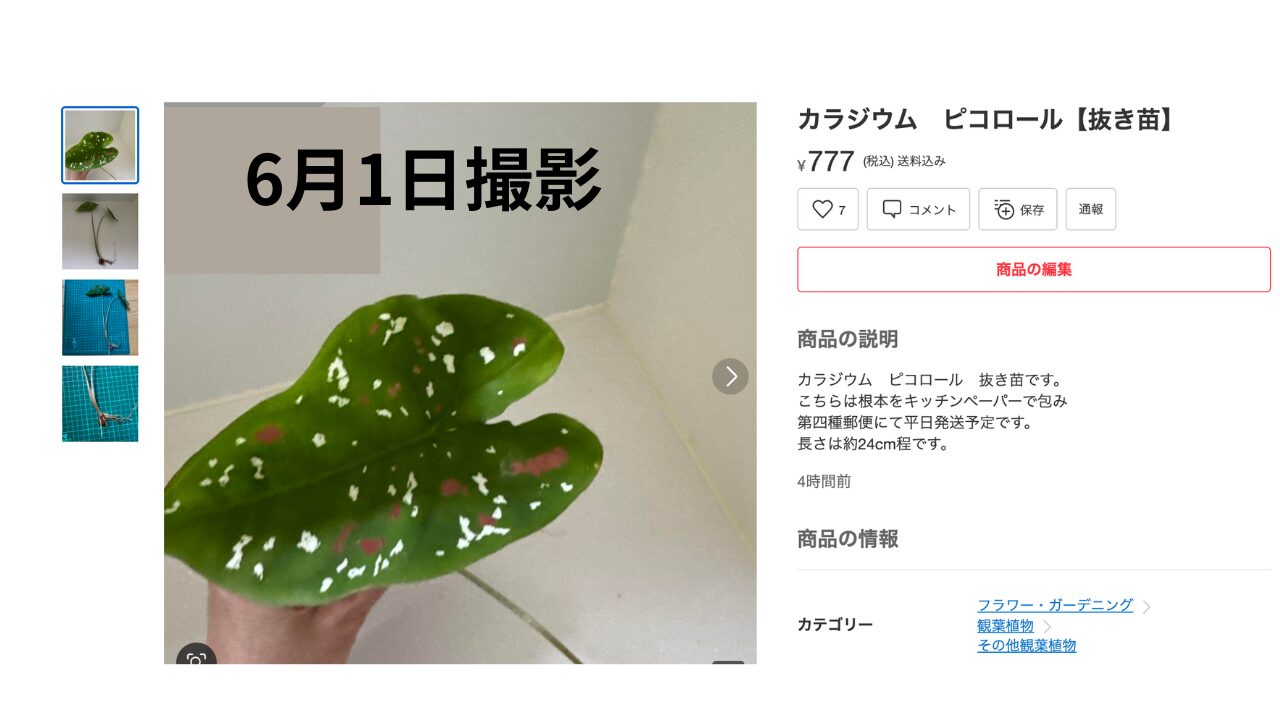Open 観葉植物 category link
The height and width of the screenshot is (720, 1280).
coord(1005,625)
